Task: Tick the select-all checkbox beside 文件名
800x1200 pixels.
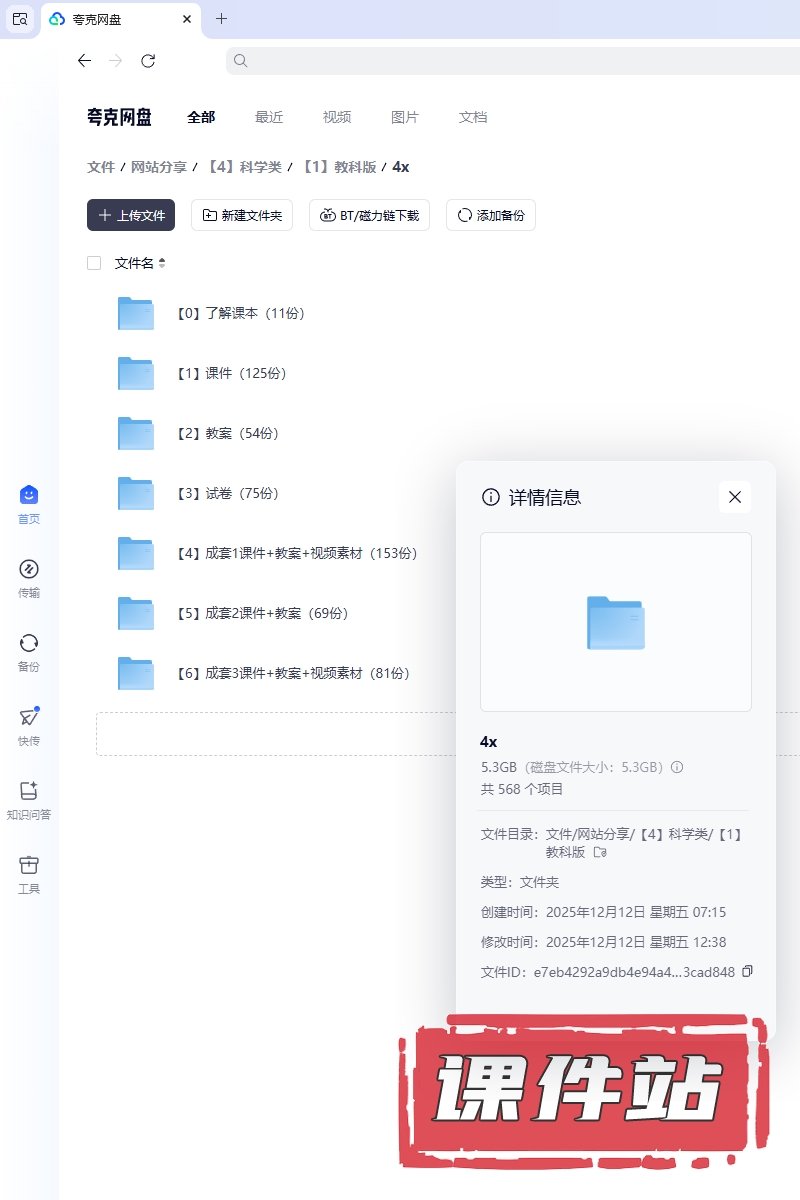Action: point(94,263)
